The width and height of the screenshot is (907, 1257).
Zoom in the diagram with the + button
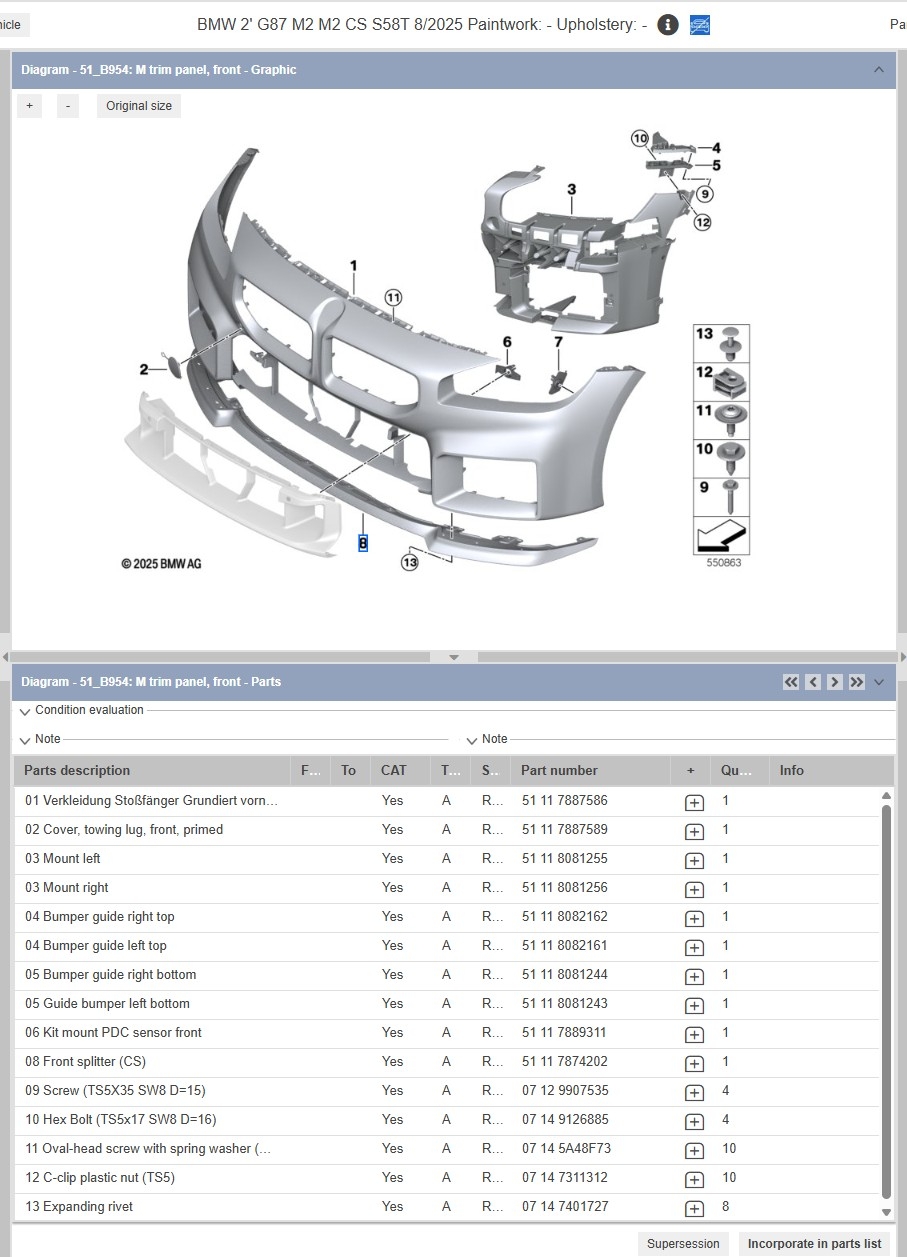pos(29,106)
